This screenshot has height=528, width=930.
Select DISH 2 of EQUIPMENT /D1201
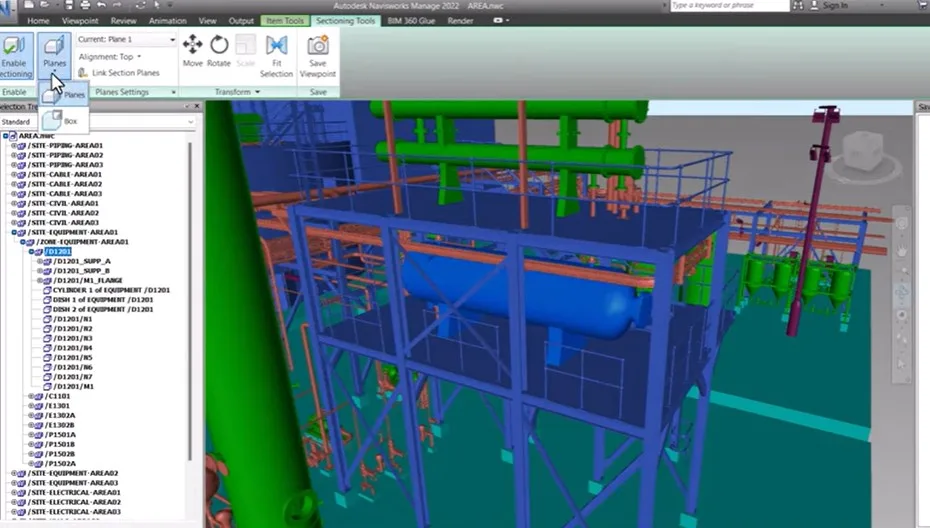pos(103,309)
